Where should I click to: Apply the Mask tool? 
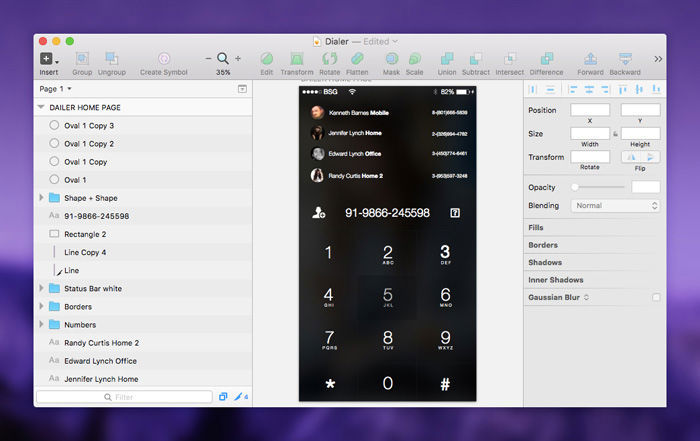click(x=391, y=59)
